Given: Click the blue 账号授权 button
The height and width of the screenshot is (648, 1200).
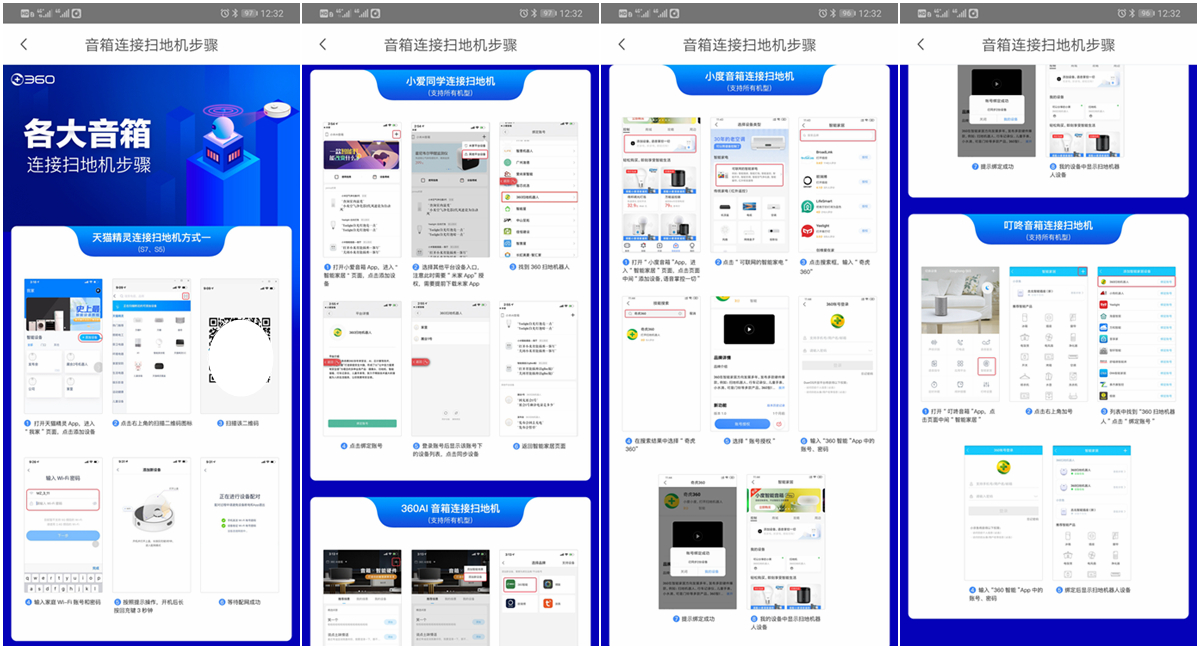Looking at the screenshot, I should pos(743,424).
